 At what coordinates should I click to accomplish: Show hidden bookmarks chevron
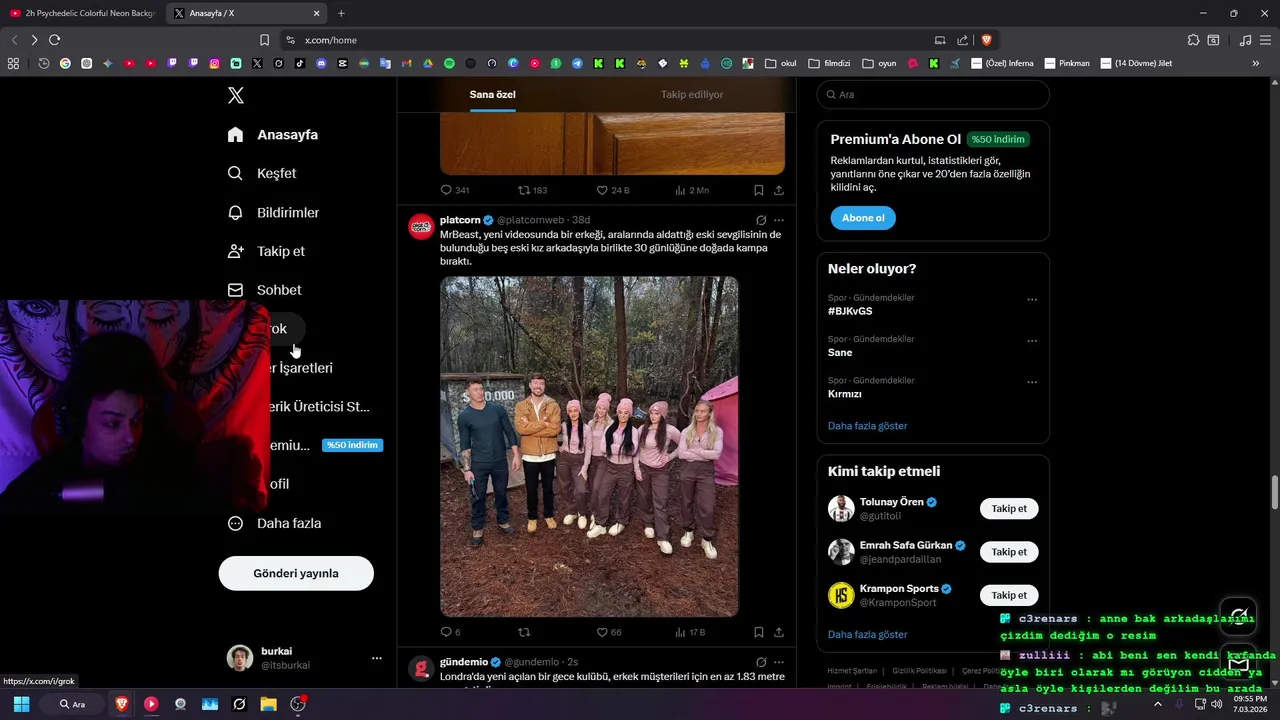[x=1256, y=63]
